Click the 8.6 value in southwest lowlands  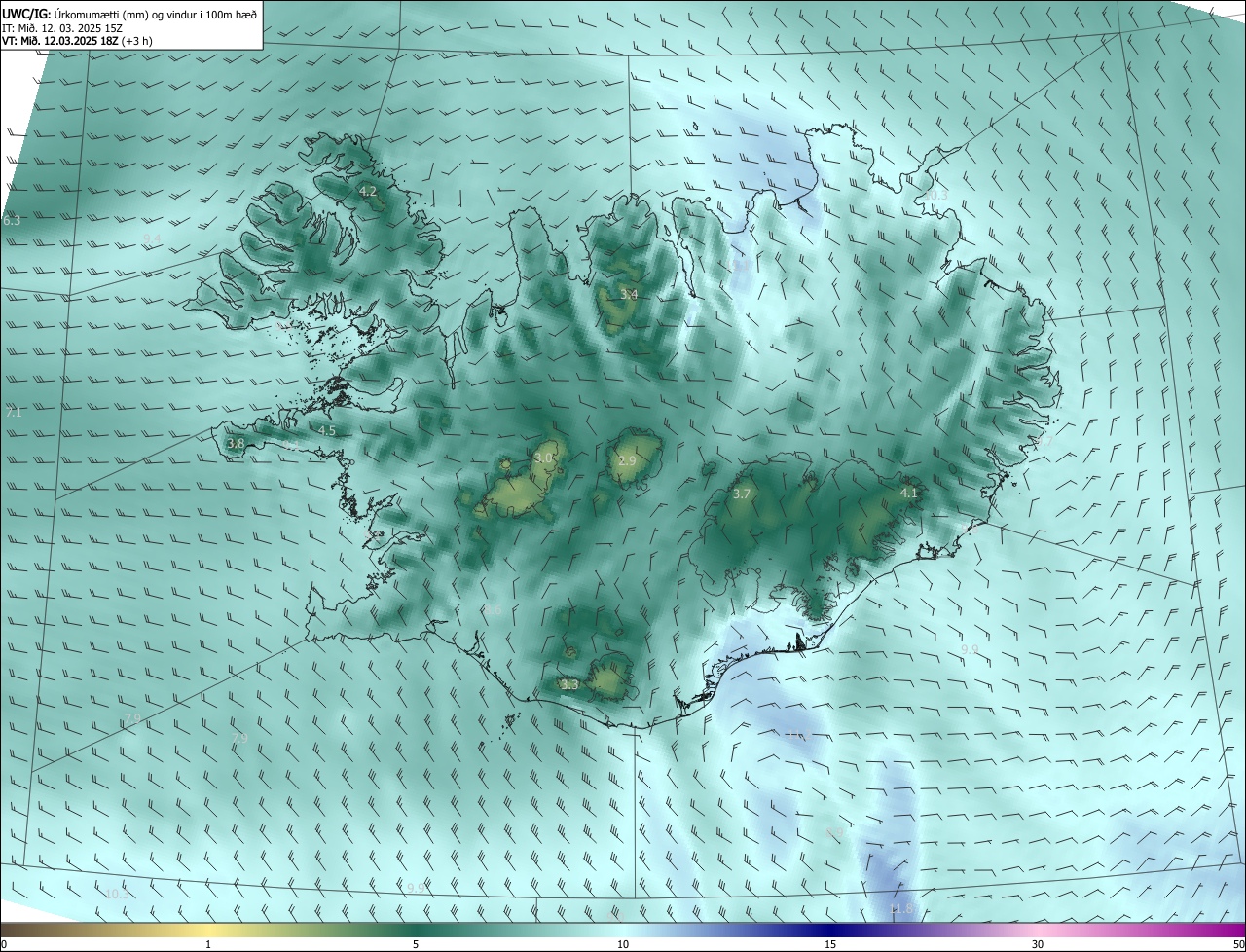493,610
